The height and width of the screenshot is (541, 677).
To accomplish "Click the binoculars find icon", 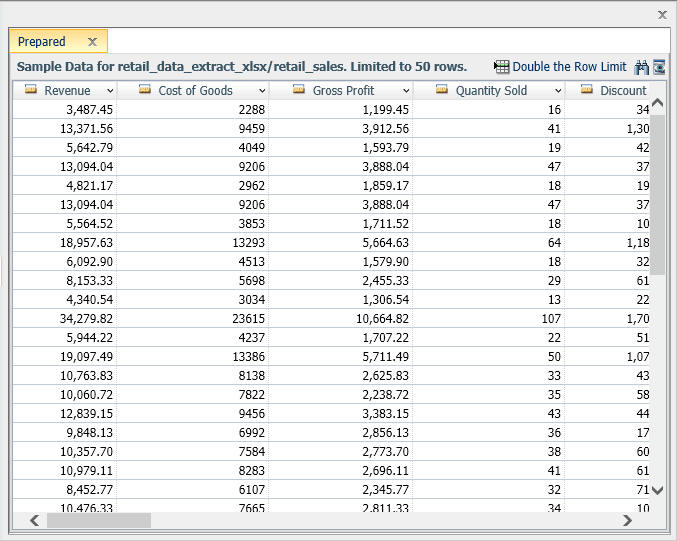I will point(642,67).
